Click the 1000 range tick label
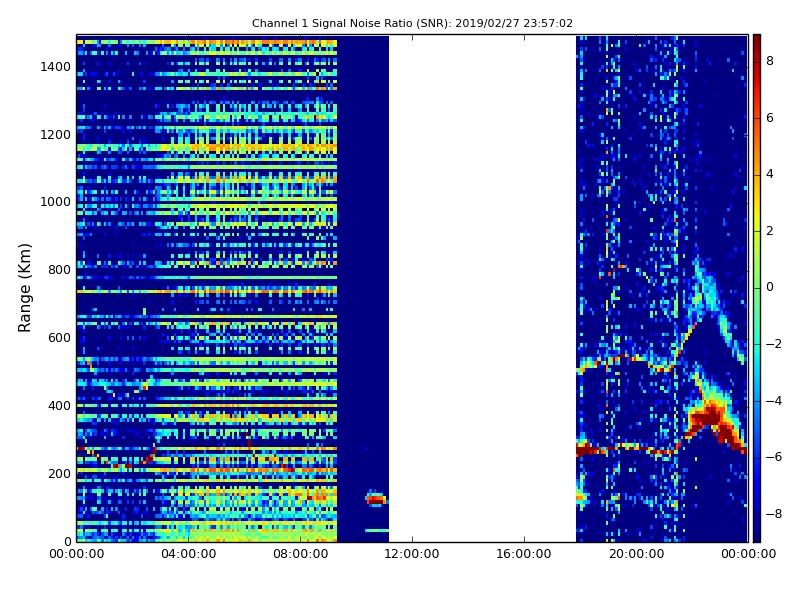The width and height of the screenshot is (800, 600). click(56, 202)
